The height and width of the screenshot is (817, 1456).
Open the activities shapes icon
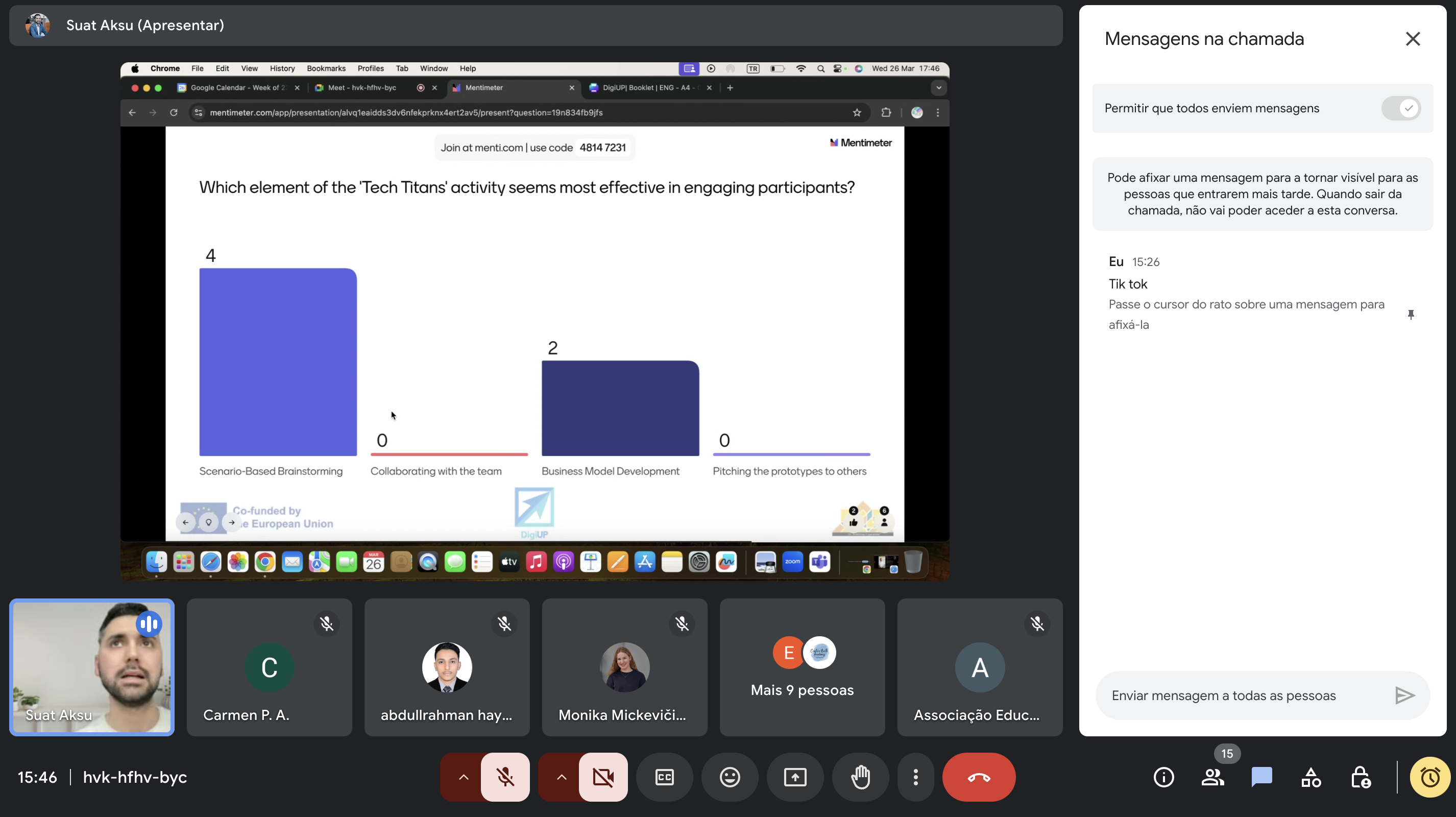tap(1311, 777)
